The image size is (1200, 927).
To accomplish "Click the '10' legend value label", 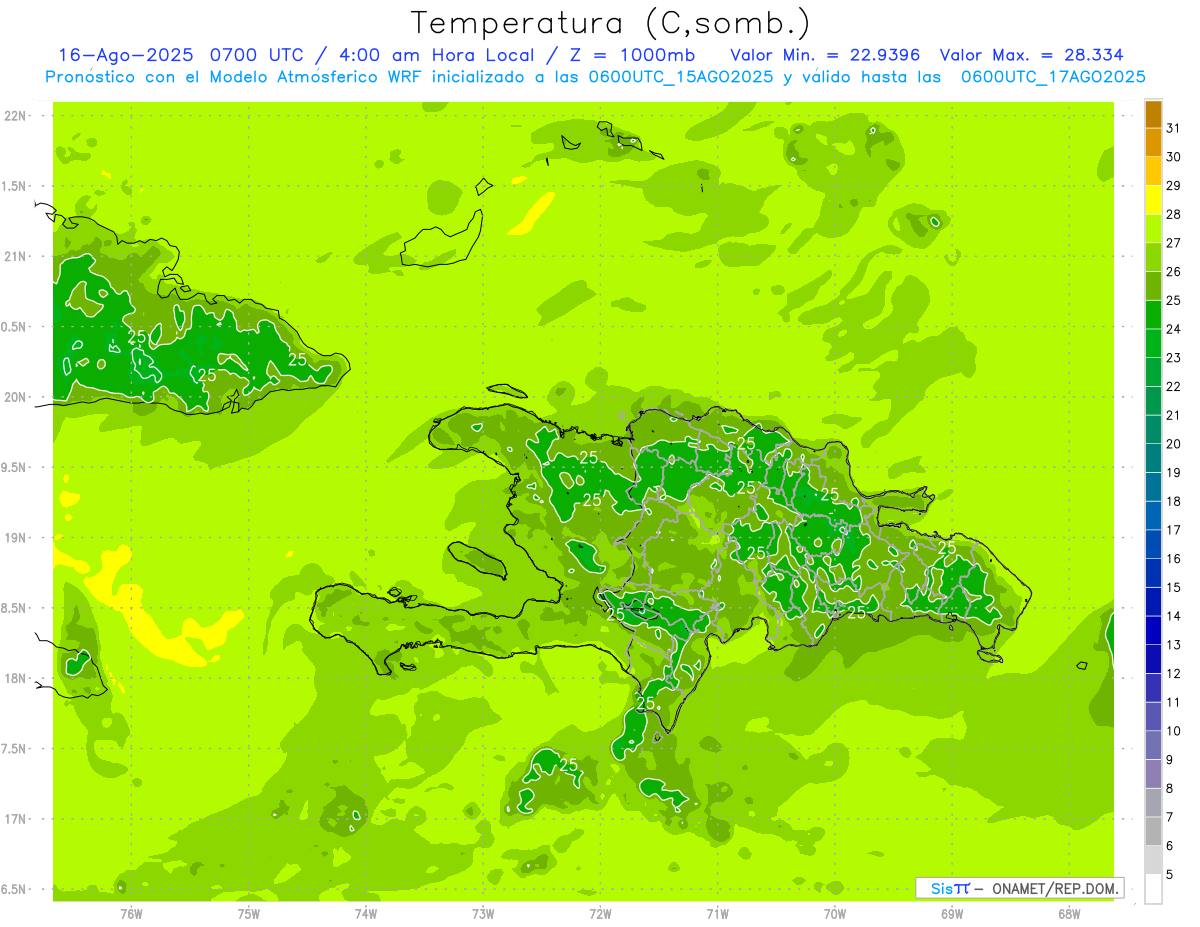I will [1173, 731].
